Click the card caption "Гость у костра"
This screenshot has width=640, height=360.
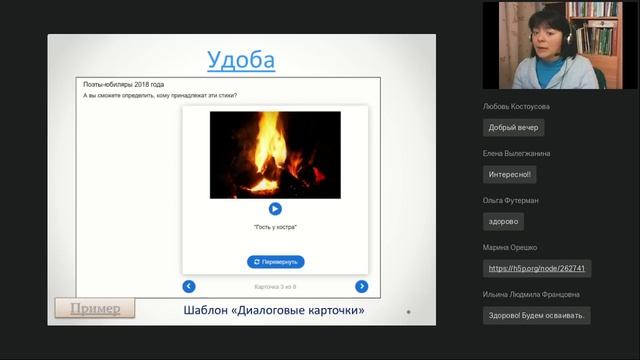click(275, 227)
